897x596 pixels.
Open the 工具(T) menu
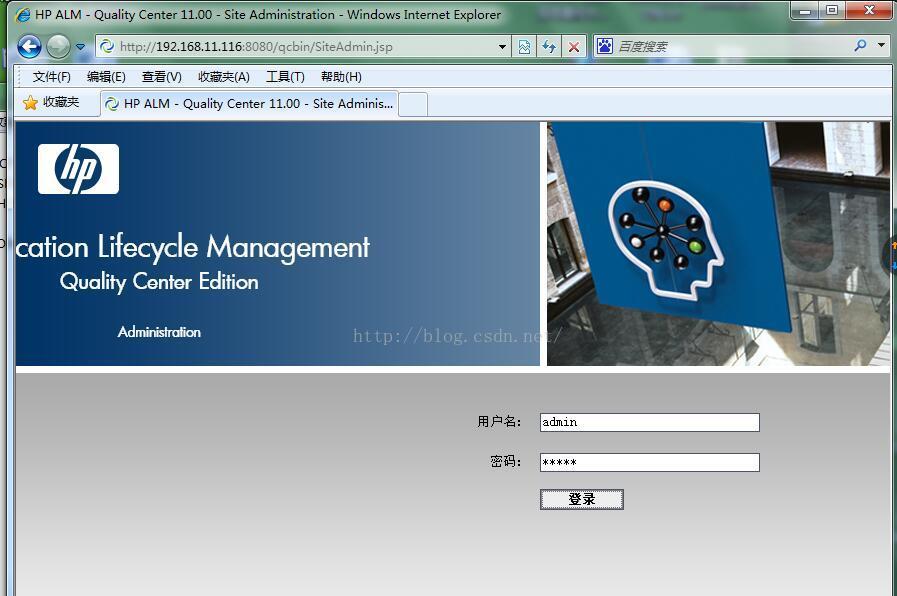[x=285, y=77]
